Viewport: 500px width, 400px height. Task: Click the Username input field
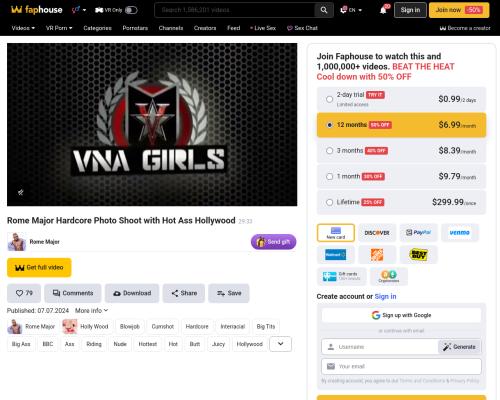coord(380,347)
